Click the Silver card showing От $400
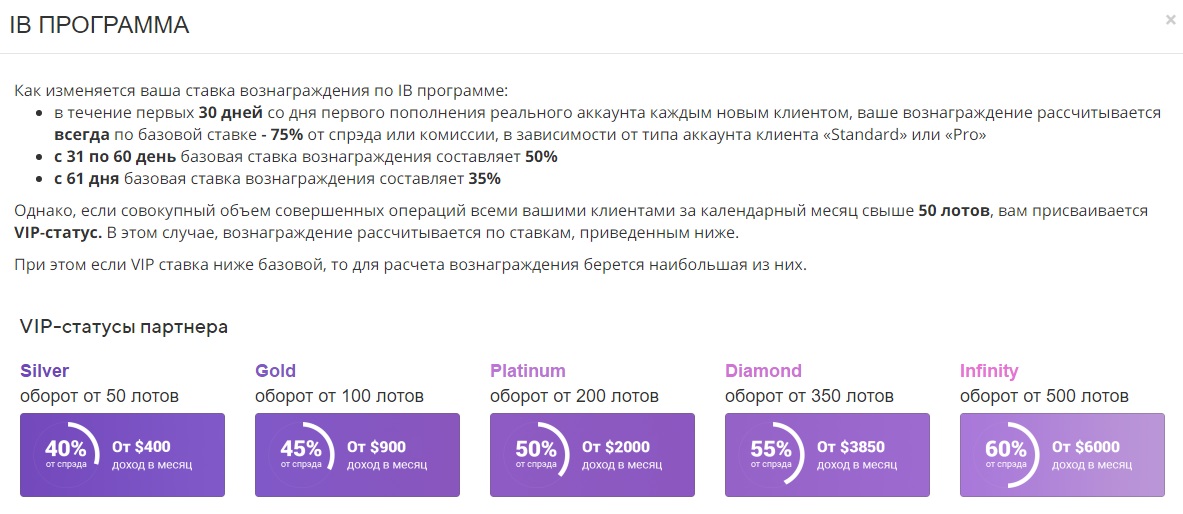Viewport: 1183px width, 514px height. tap(150, 455)
